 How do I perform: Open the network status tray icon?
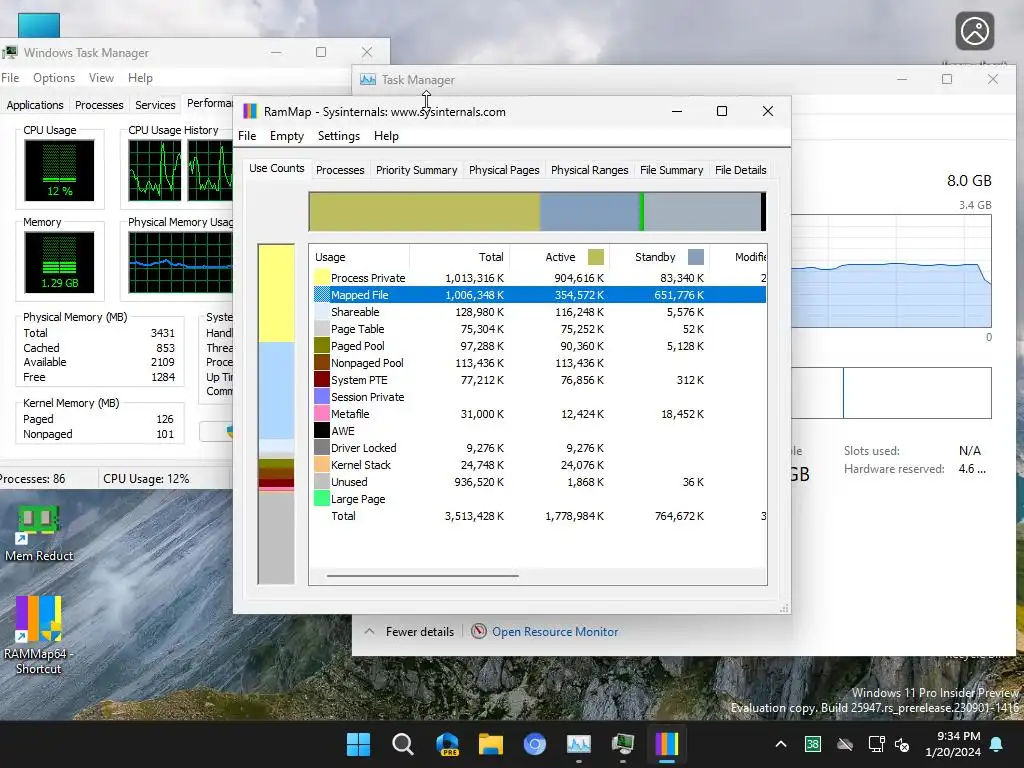[x=876, y=744]
